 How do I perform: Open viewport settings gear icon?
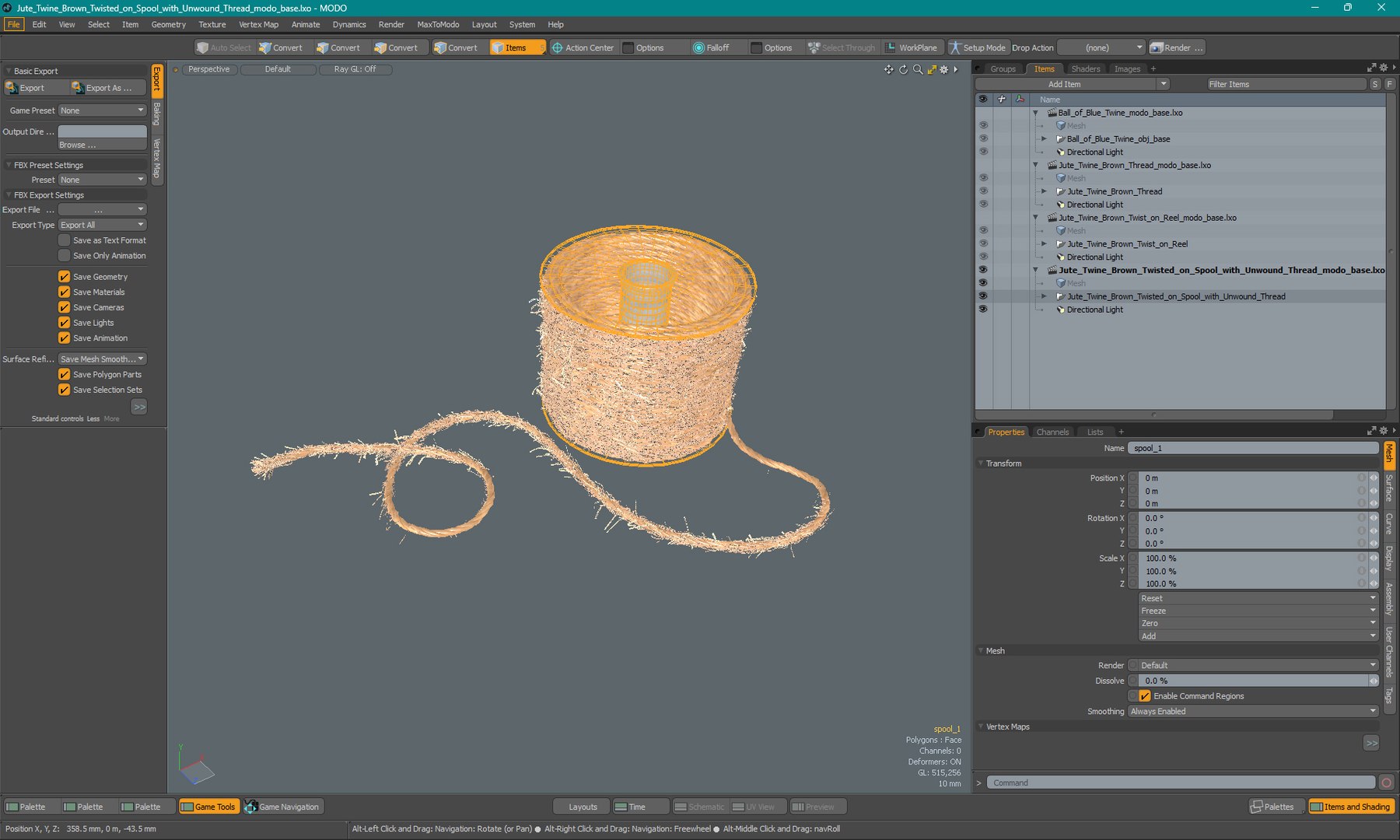(x=944, y=69)
